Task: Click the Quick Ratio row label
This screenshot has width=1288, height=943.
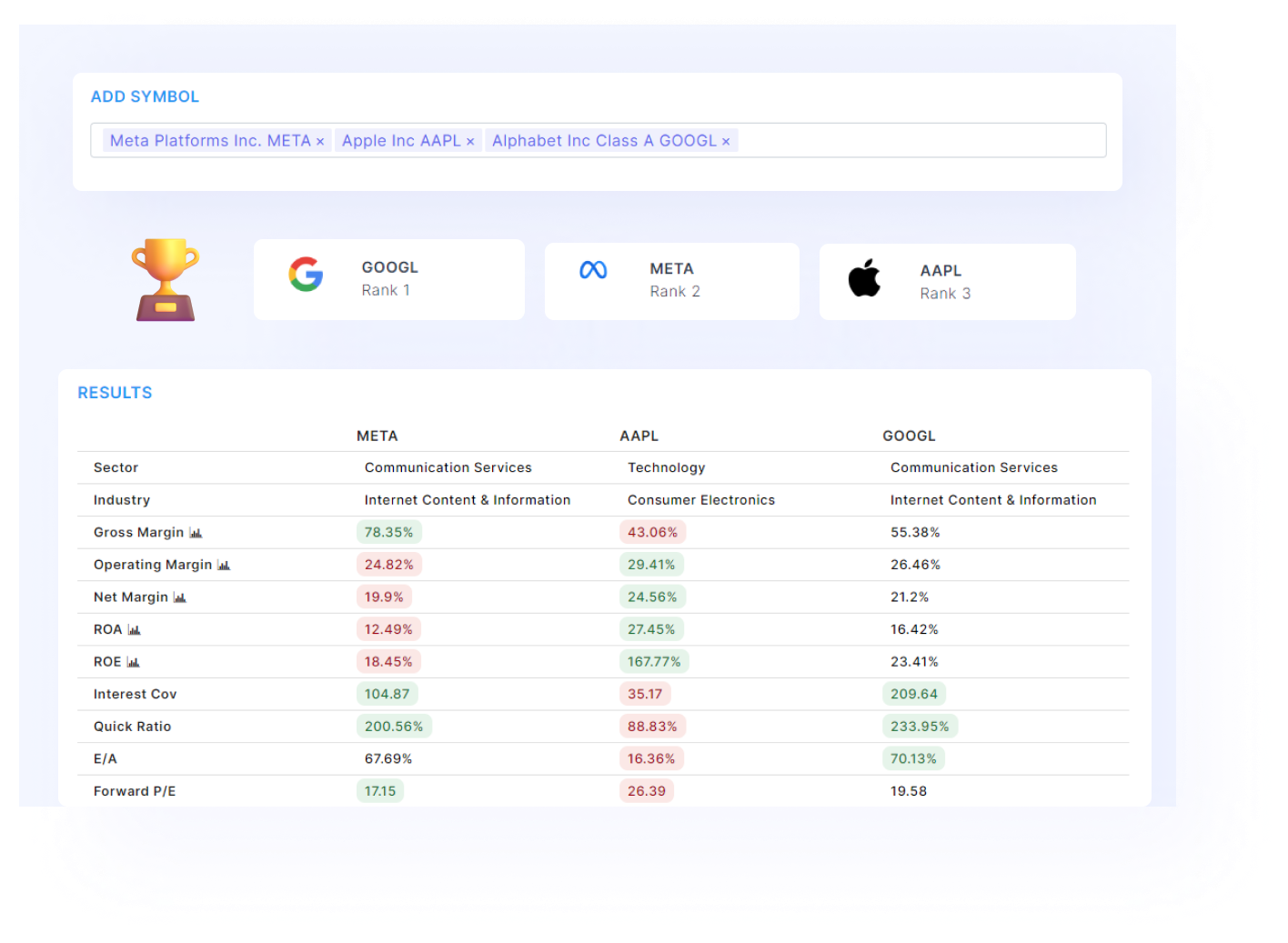Action: pos(133,727)
